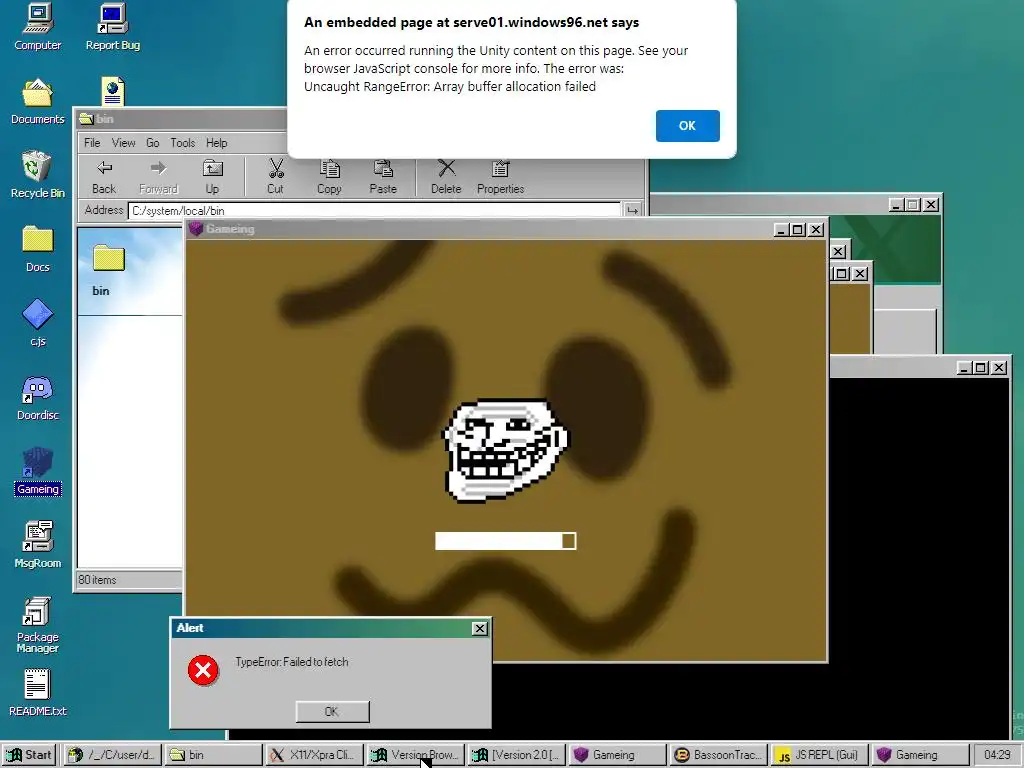Image resolution: width=1024 pixels, height=768 pixels.
Task: Switch to Version Brow... taskbar item
Action: pos(415,755)
